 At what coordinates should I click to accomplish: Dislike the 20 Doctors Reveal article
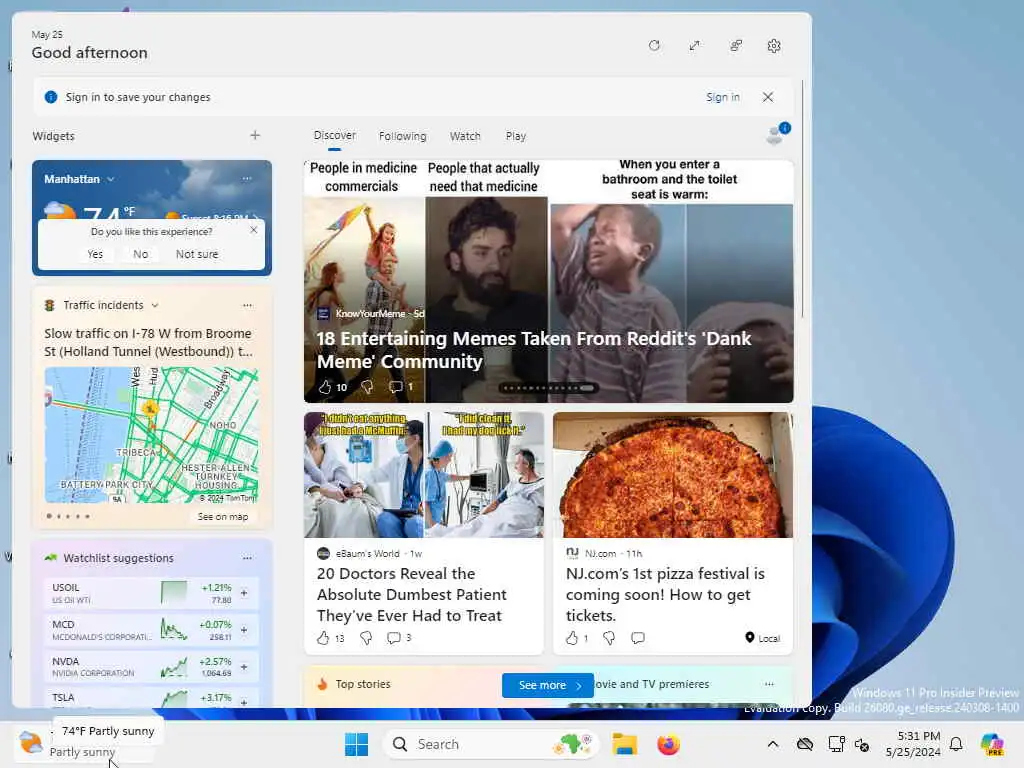[x=366, y=638]
